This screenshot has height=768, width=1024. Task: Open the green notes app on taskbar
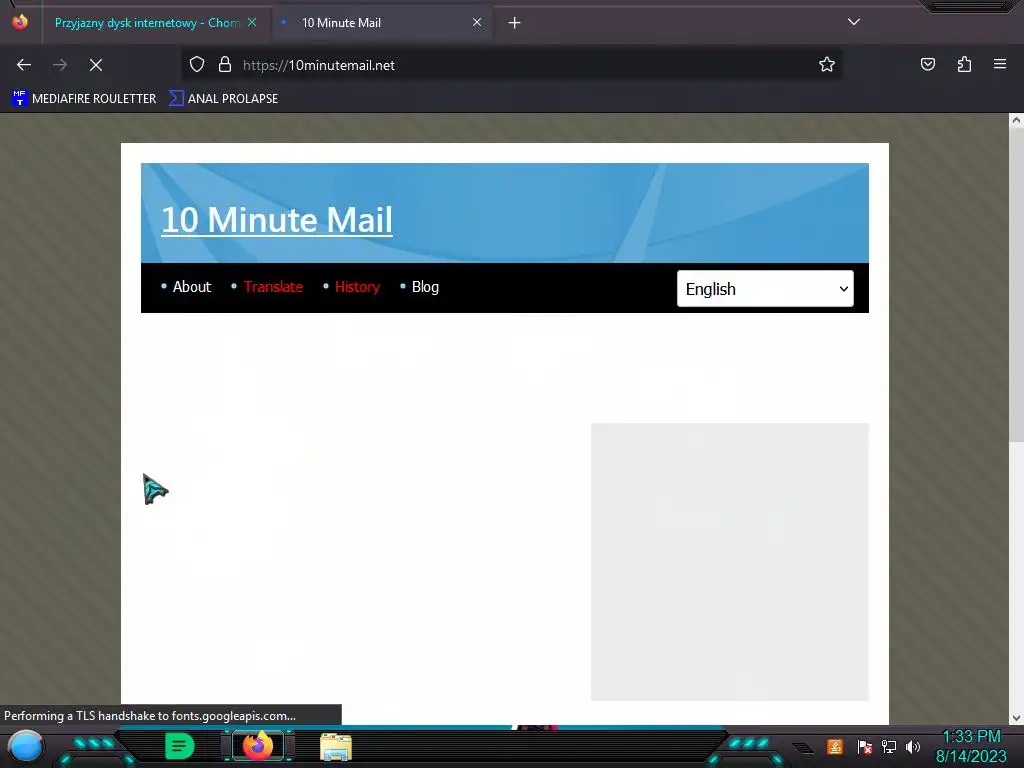[179, 746]
